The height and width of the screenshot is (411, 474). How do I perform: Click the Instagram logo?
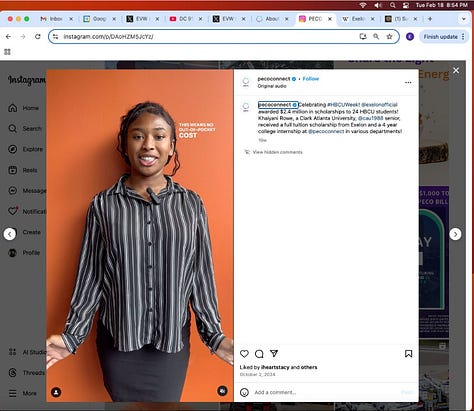coord(27,80)
